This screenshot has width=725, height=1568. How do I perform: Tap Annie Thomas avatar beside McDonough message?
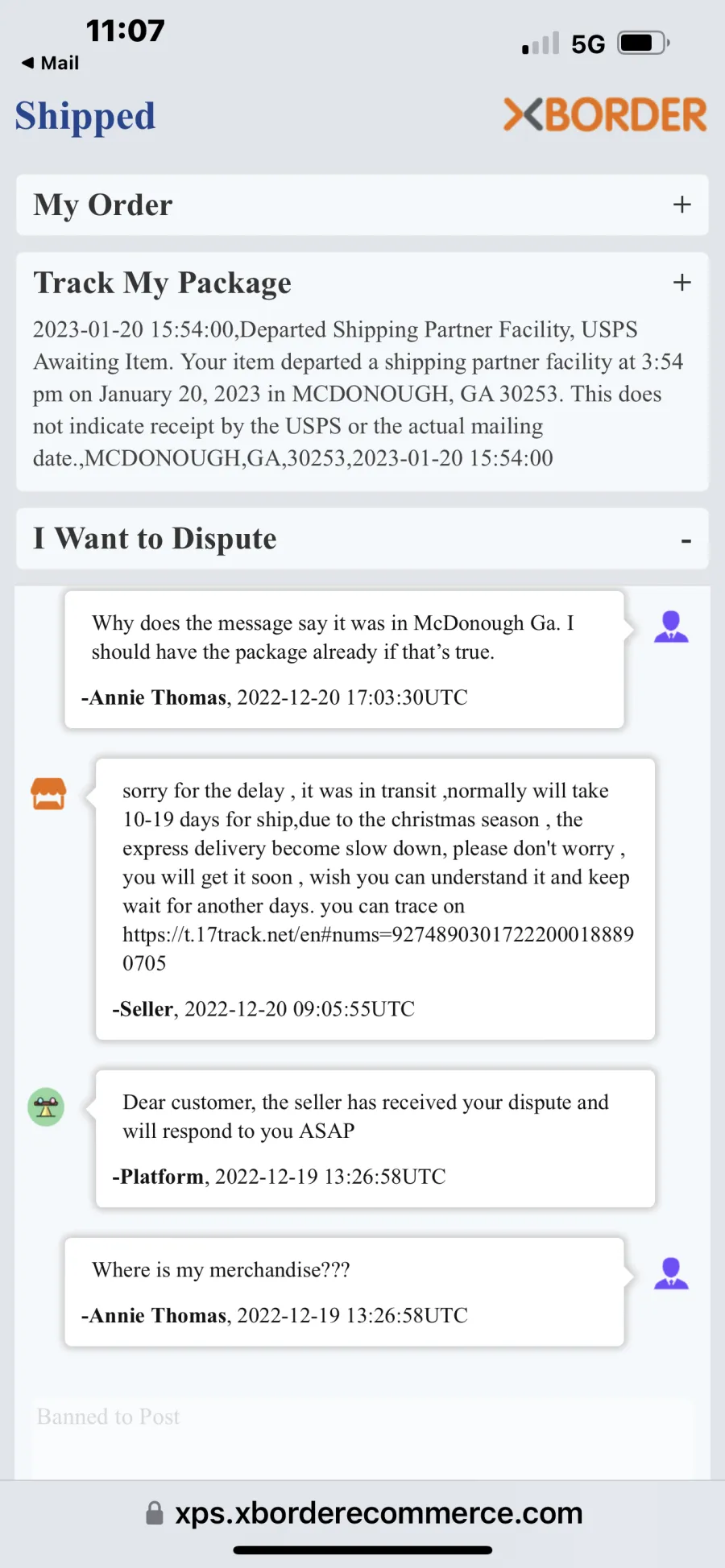(x=671, y=627)
